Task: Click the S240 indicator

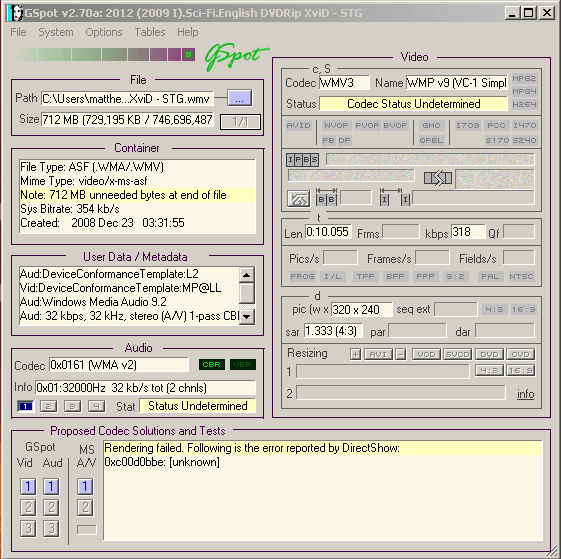Action: click(x=524, y=140)
